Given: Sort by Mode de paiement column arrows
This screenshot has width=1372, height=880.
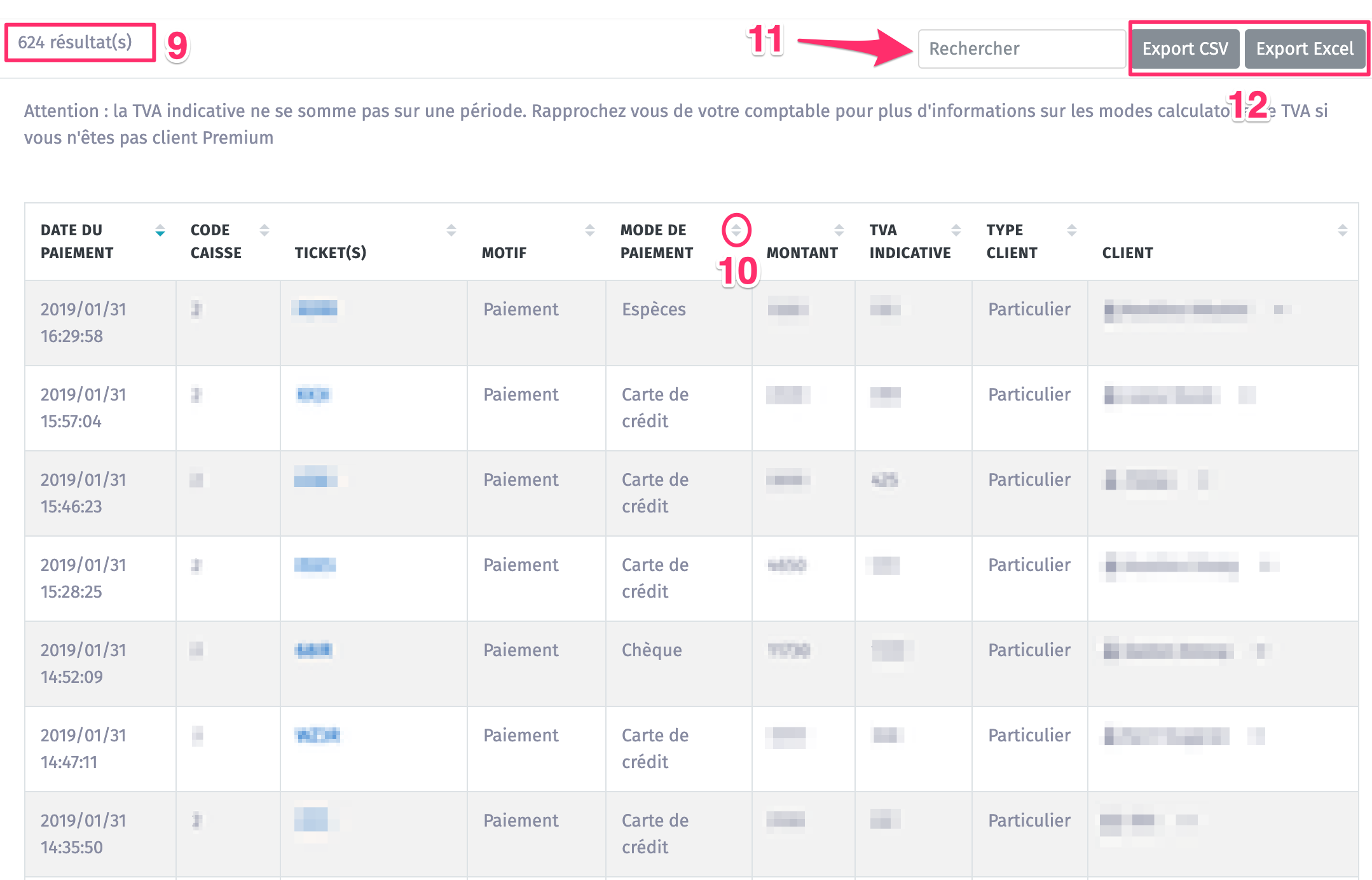Looking at the screenshot, I should pos(736,230).
